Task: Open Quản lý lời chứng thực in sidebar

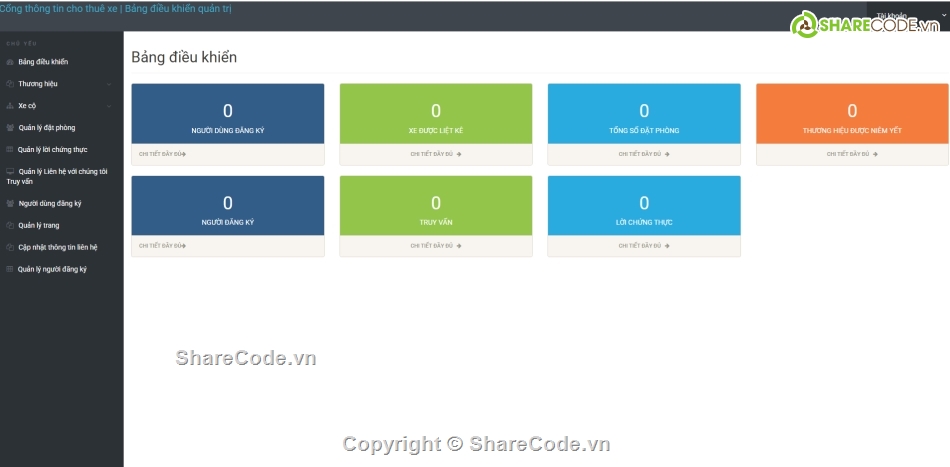Action: coord(53,150)
